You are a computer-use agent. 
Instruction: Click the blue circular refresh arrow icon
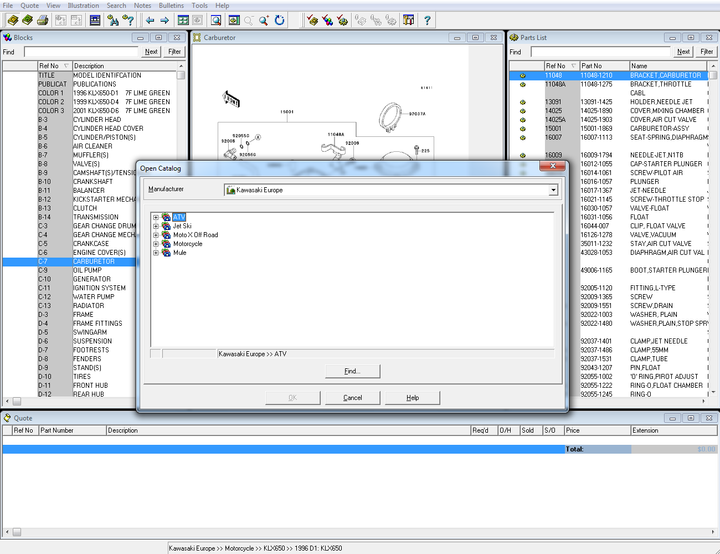(280, 20)
